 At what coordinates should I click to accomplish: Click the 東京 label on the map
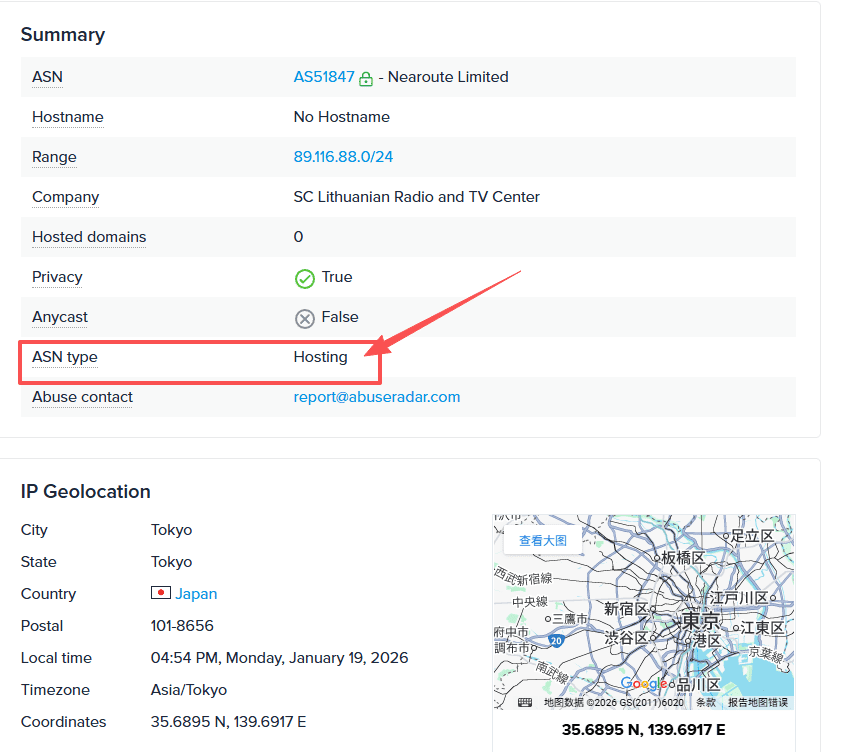(x=700, y=619)
